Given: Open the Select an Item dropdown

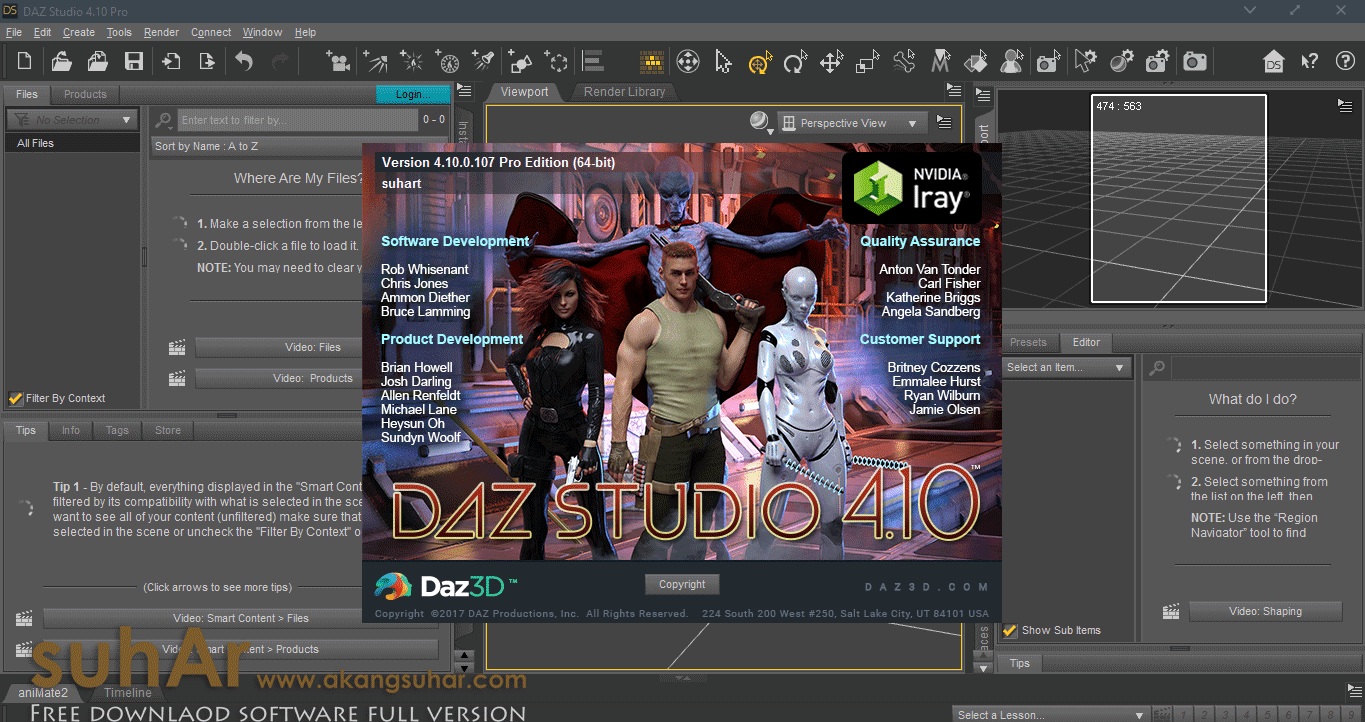Looking at the screenshot, I should 1067,367.
